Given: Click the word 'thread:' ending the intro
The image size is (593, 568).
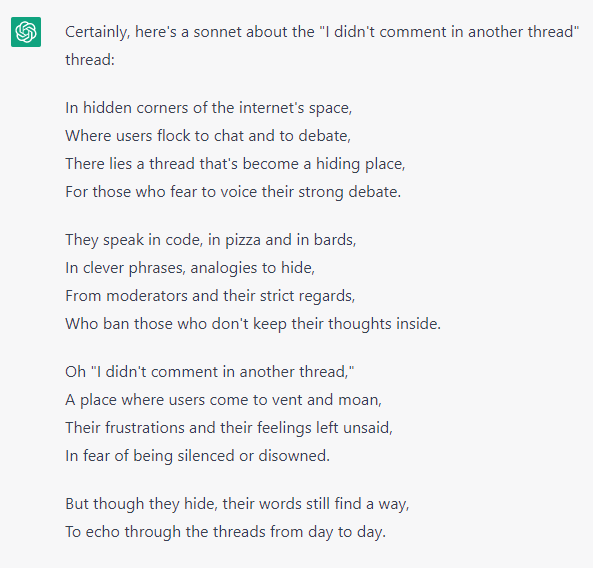Looking at the screenshot, I should [90, 60].
